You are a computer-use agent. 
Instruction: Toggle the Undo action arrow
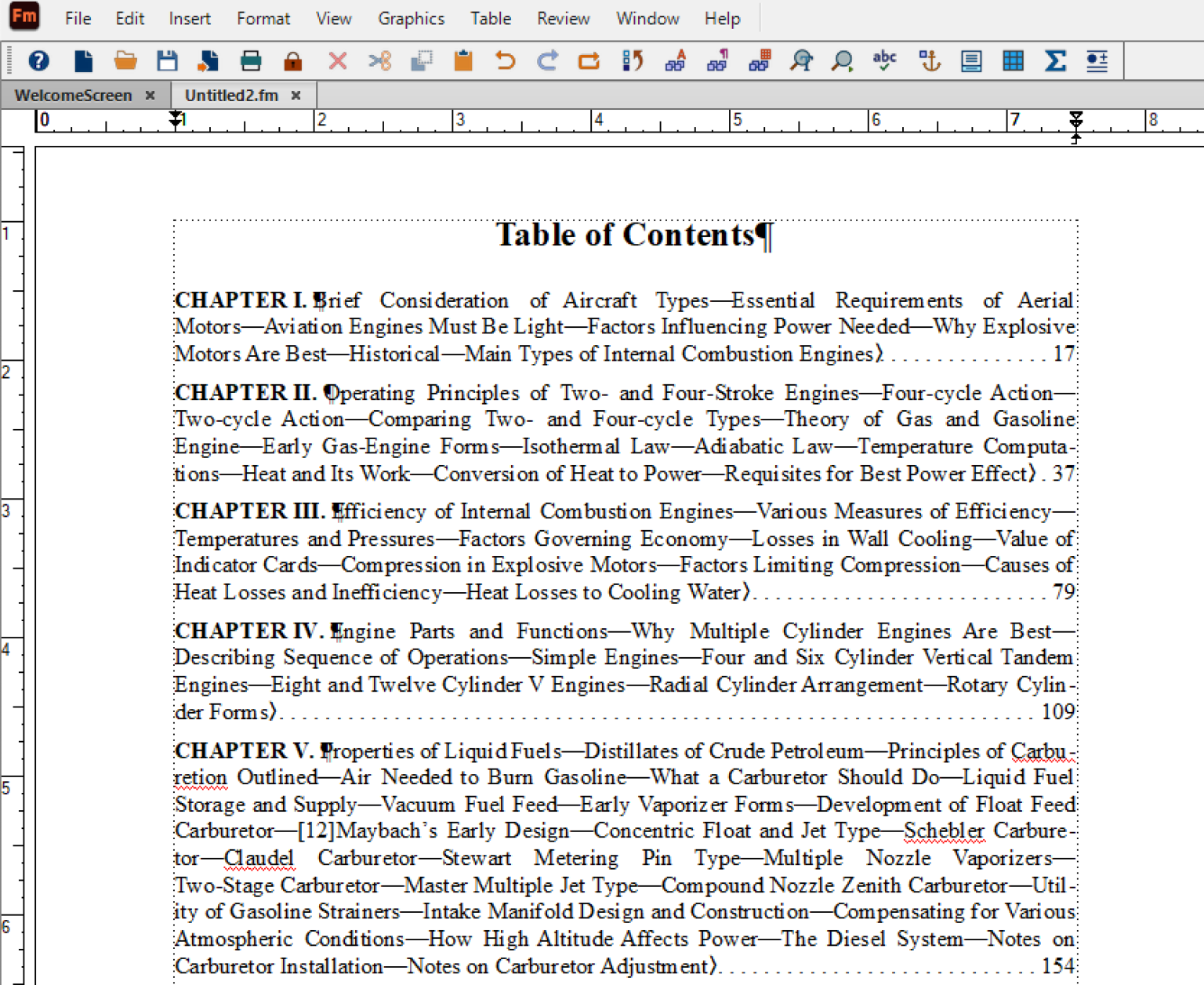coord(505,60)
